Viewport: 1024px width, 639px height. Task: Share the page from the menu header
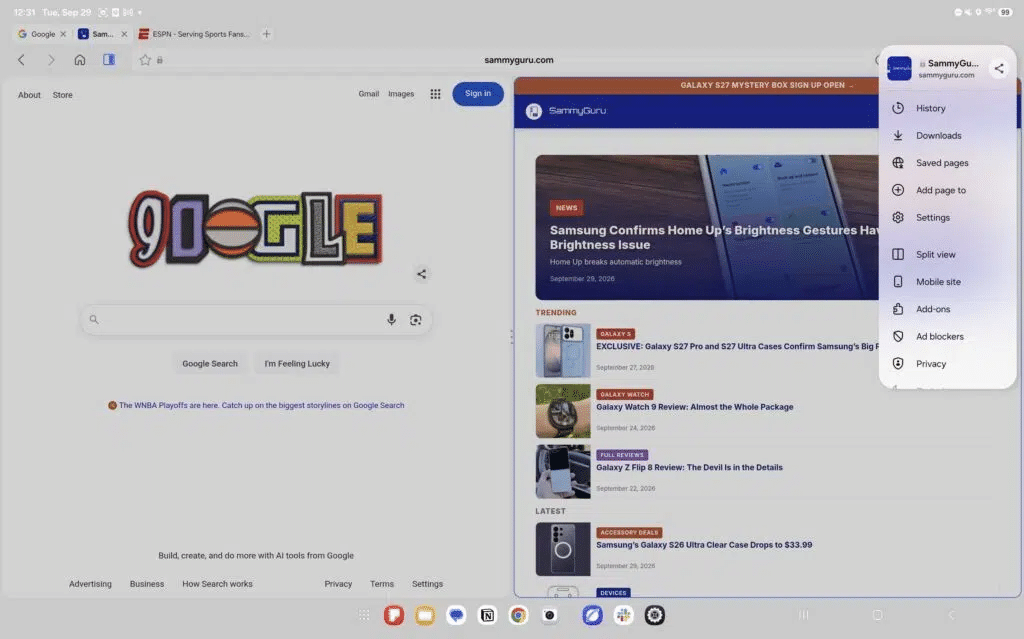(x=999, y=69)
